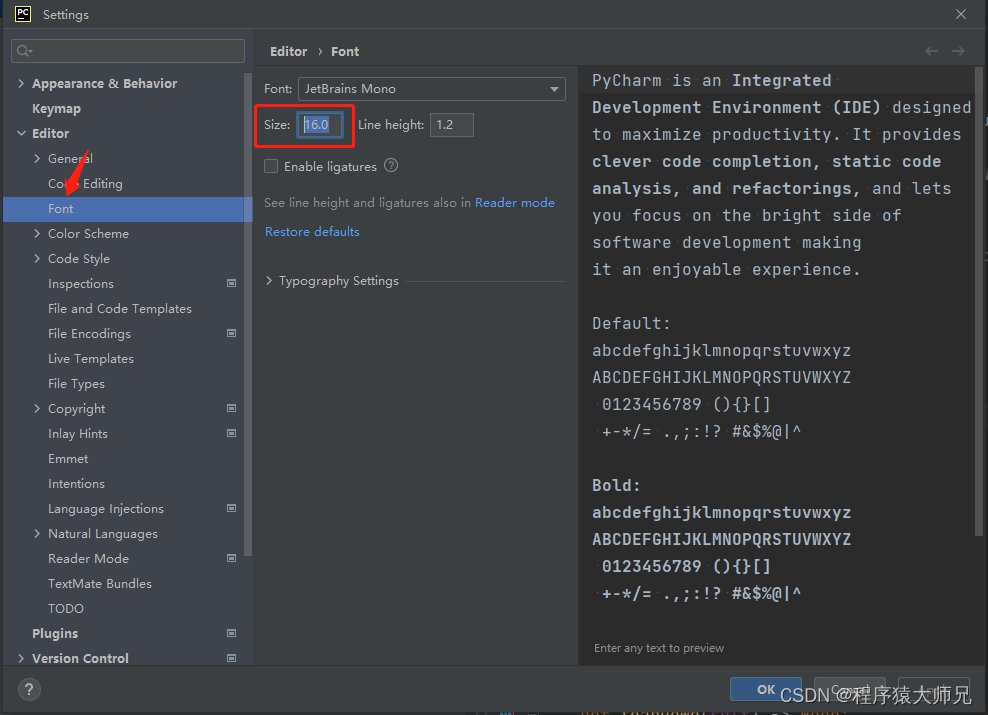Open TODO settings page
Image resolution: width=988 pixels, height=715 pixels.
[66, 609]
